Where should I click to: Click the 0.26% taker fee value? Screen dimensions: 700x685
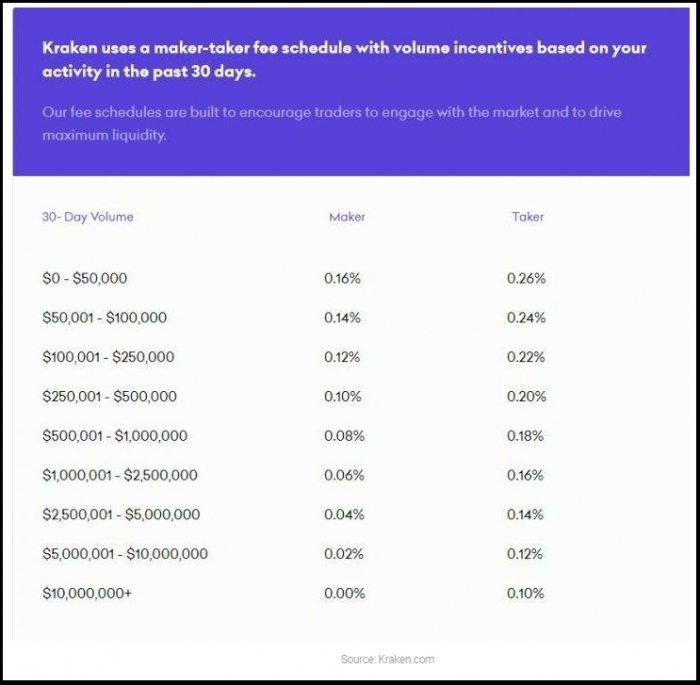coord(526,278)
